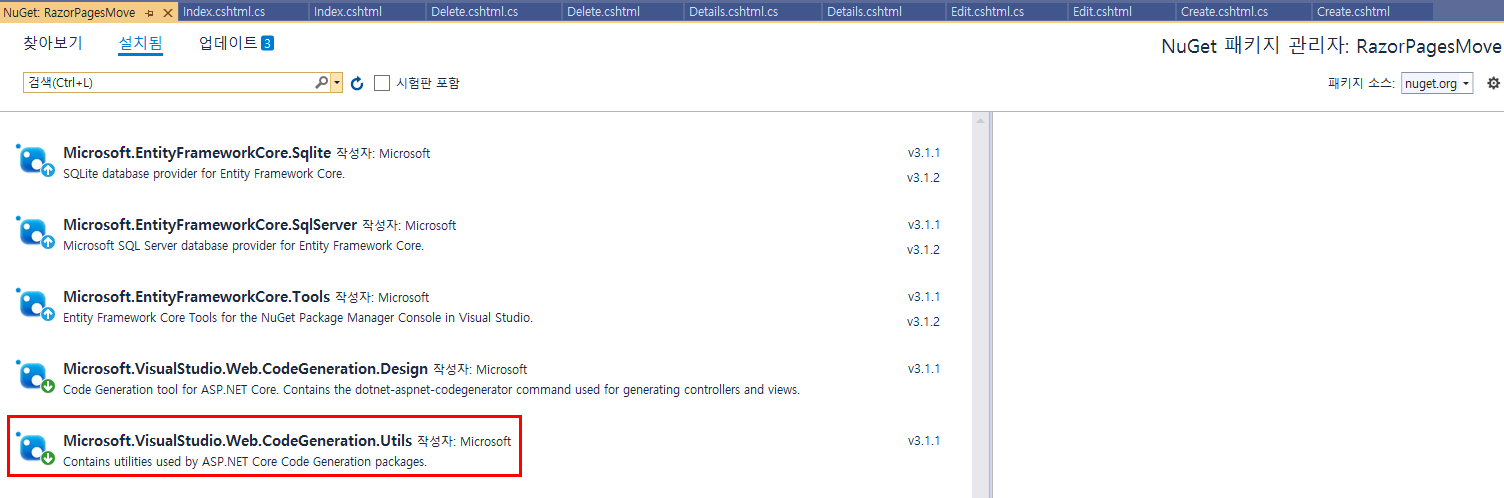The height and width of the screenshot is (498, 1504).
Task: Select Microsoft.EntityFrameworkCore.Tools package name
Action: [x=197, y=297]
